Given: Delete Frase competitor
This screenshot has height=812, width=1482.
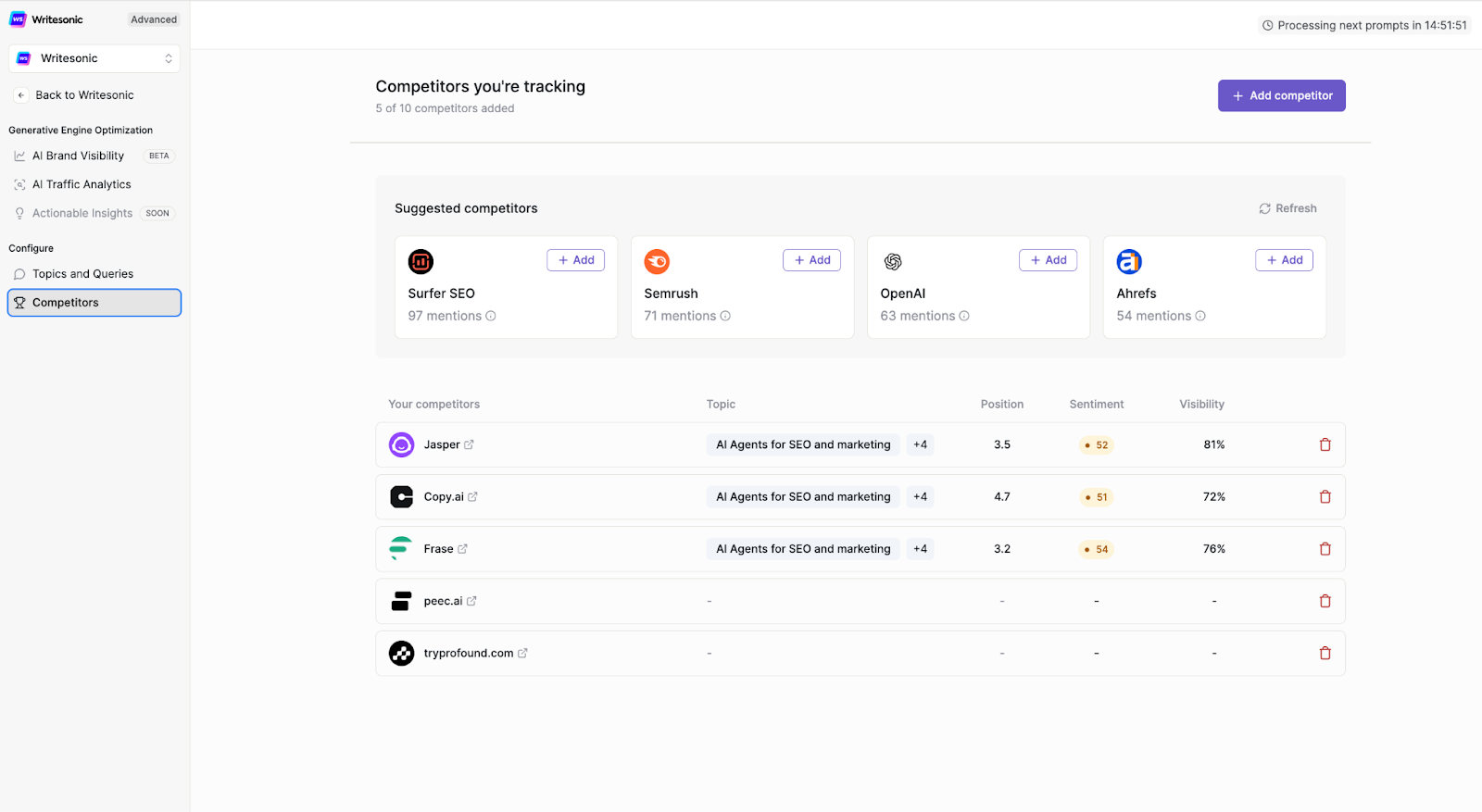Looking at the screenshot, I should tap(1325, 549).
